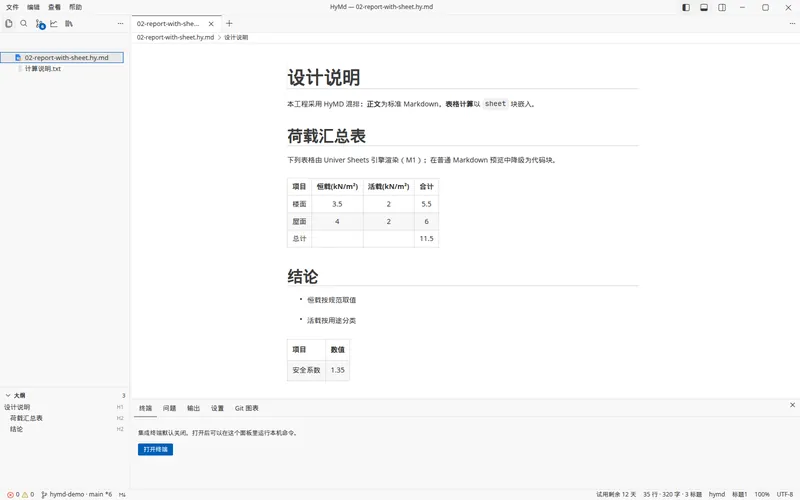Open sidebar more actions ellipsis
Screen dimensions: 800x500
(120, 23)
